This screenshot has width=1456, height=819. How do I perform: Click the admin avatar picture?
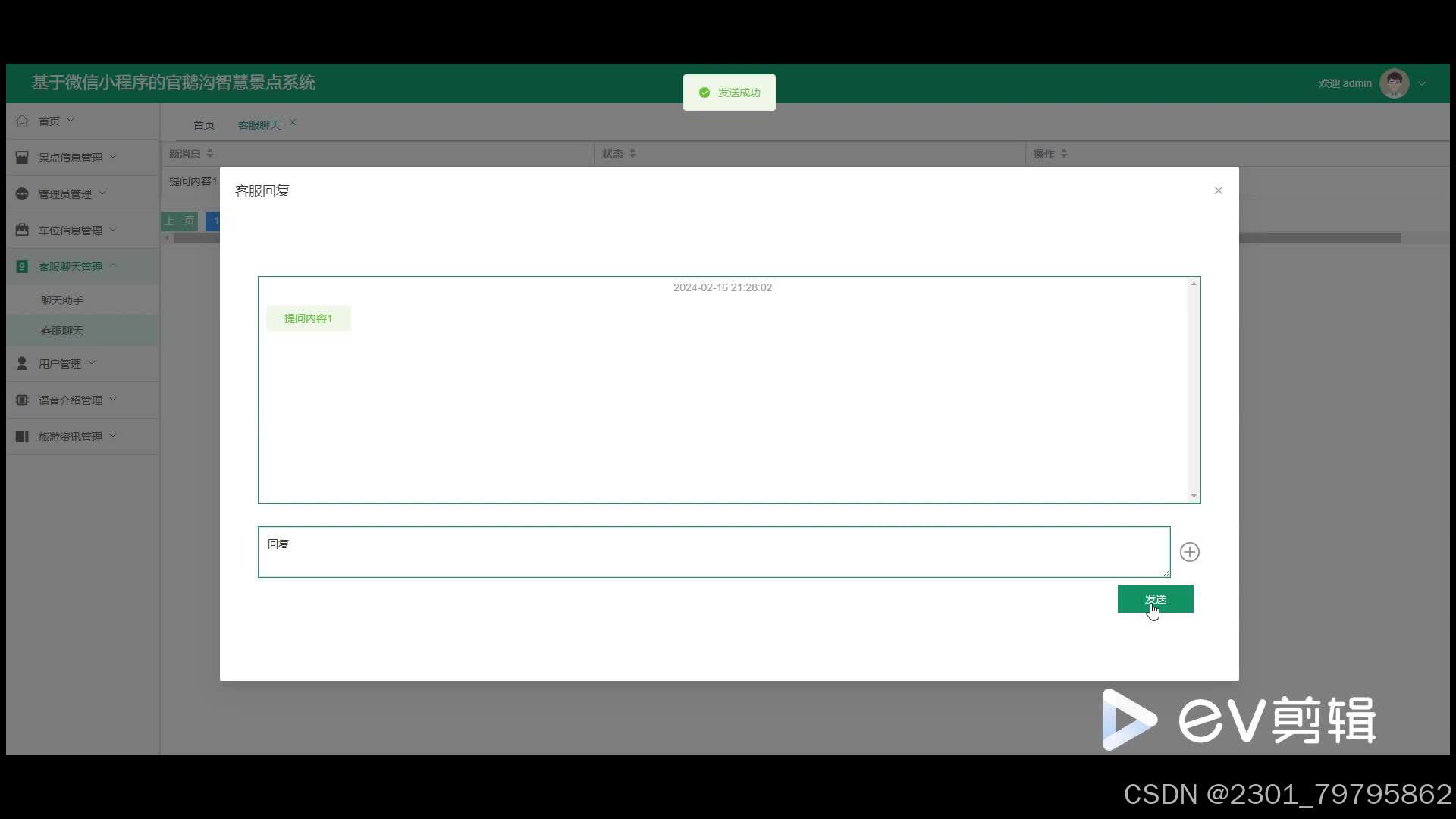pyautogui.click(x=1394, y=83)
